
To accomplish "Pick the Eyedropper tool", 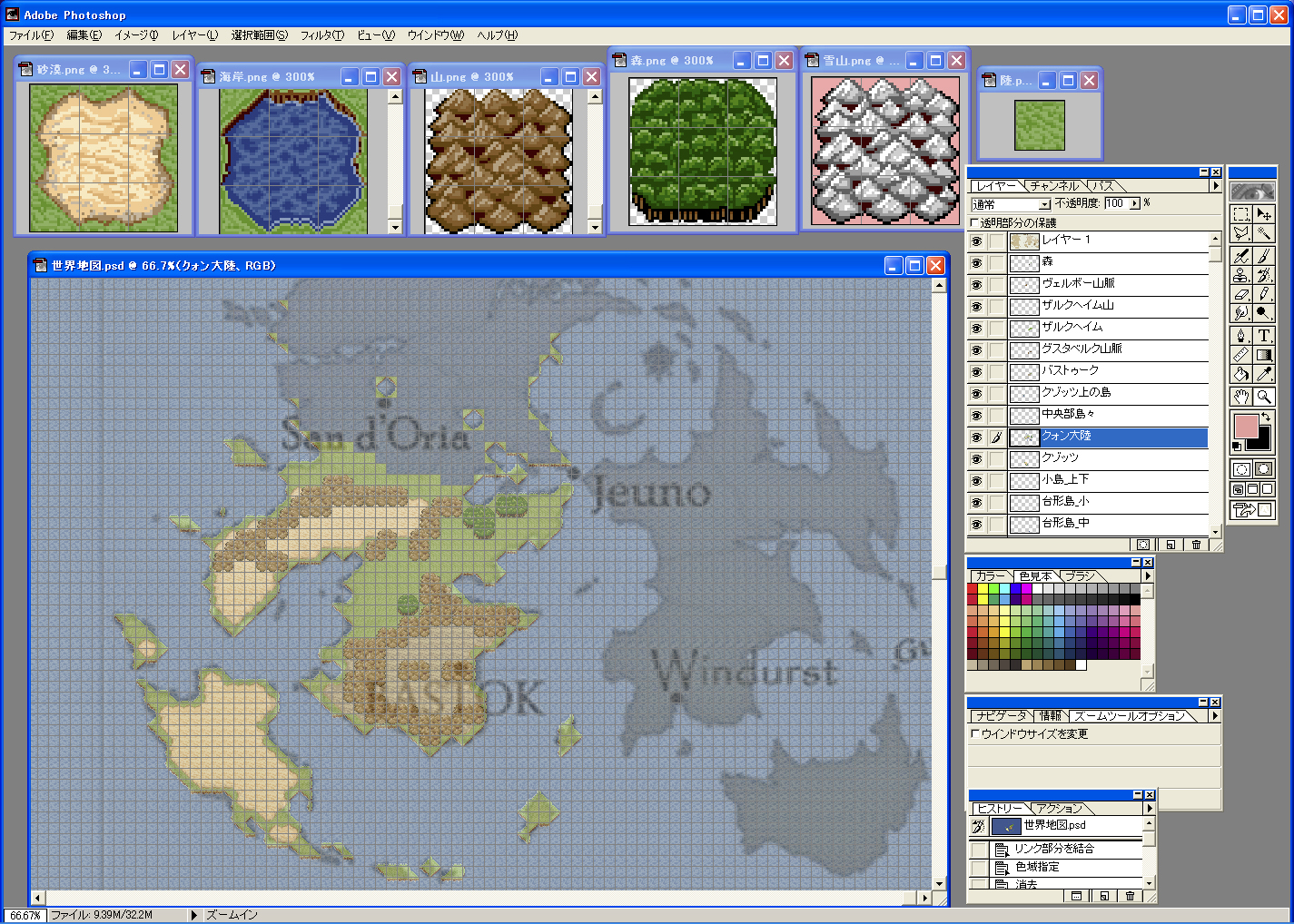I will (x=1264, y=374).
